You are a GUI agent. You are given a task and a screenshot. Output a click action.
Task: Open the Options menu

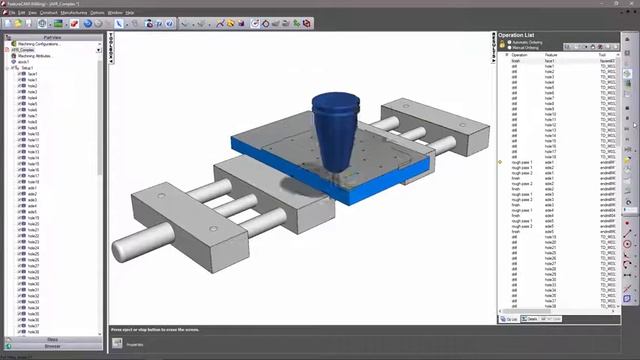97,13
